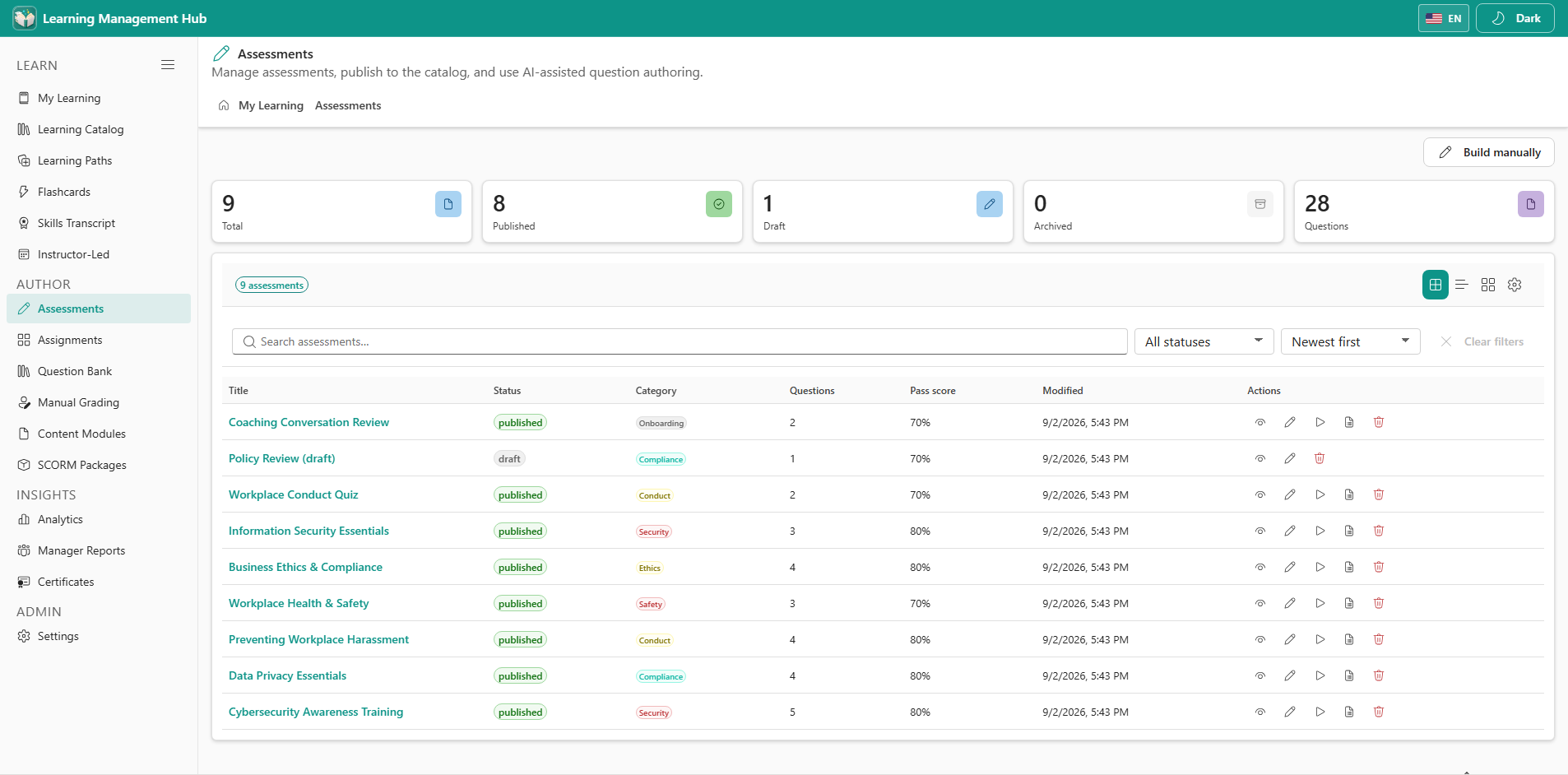Click My Learning breadcrumb link
The image size is (1568, 775).
click(x=271, y=105)
